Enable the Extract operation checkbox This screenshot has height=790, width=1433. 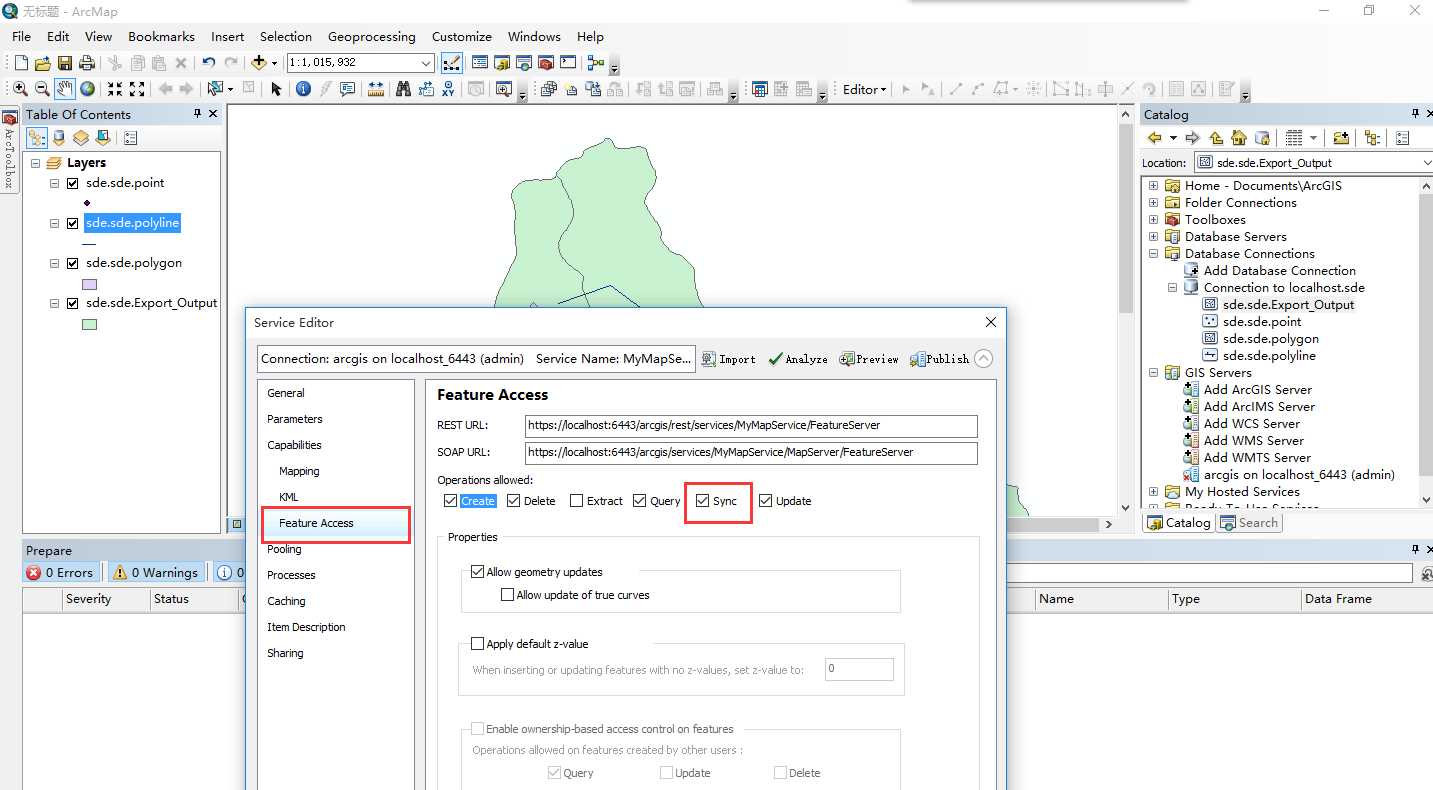click(577, 501)
